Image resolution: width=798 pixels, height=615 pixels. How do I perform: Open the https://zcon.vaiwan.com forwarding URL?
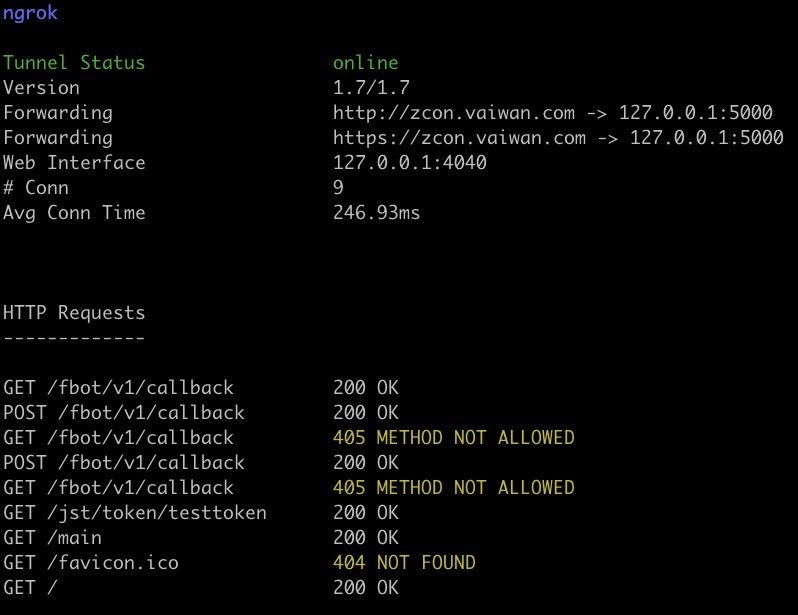click(459, 138)
